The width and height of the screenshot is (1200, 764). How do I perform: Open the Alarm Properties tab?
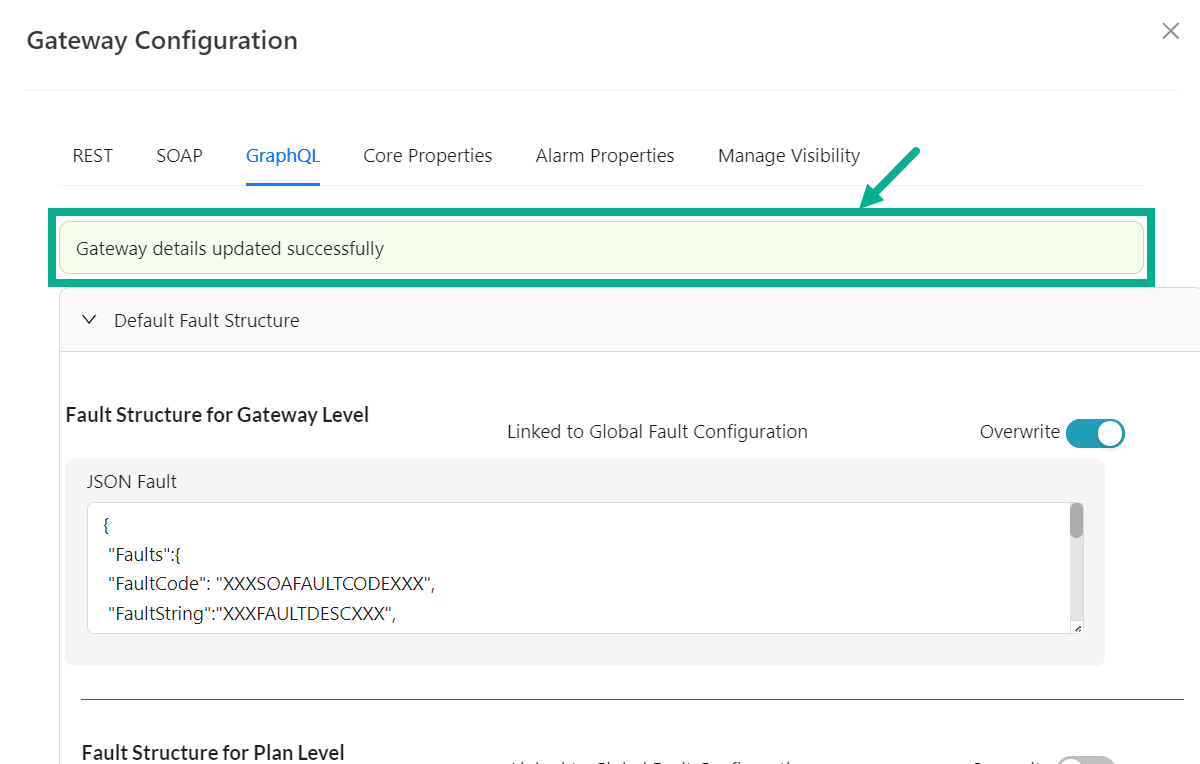pos(604,156)
